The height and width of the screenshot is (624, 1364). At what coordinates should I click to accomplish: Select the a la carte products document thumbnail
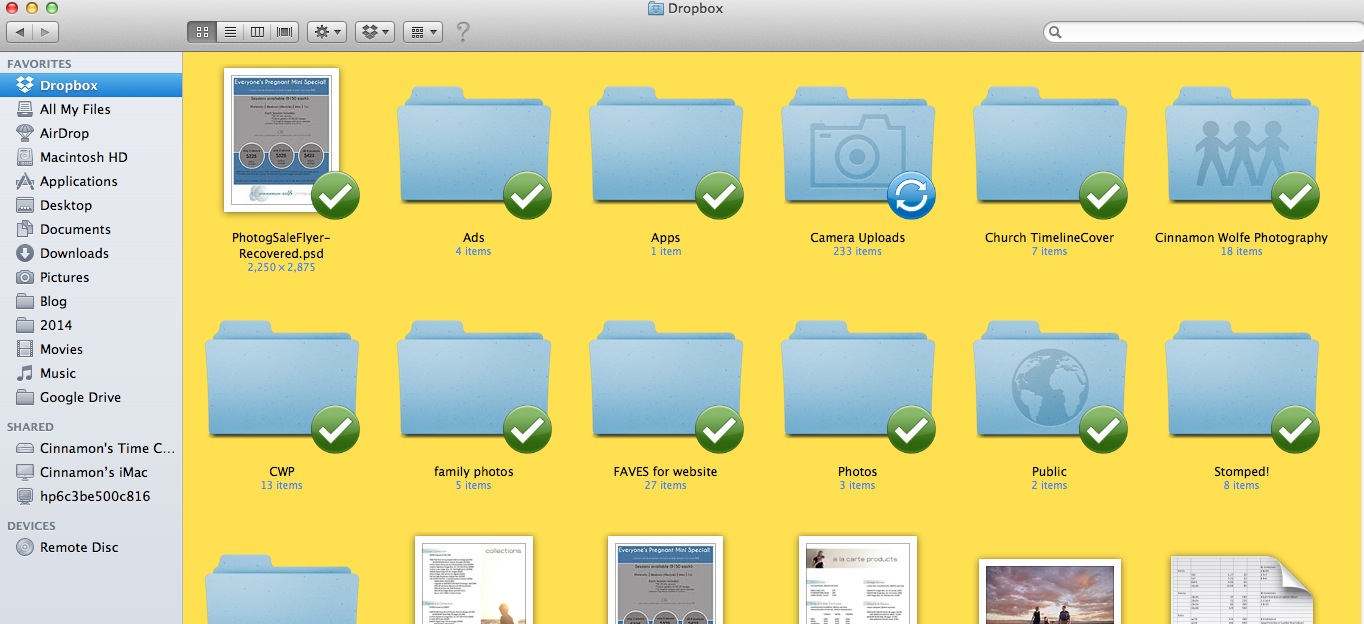click(x=858, y=580)
